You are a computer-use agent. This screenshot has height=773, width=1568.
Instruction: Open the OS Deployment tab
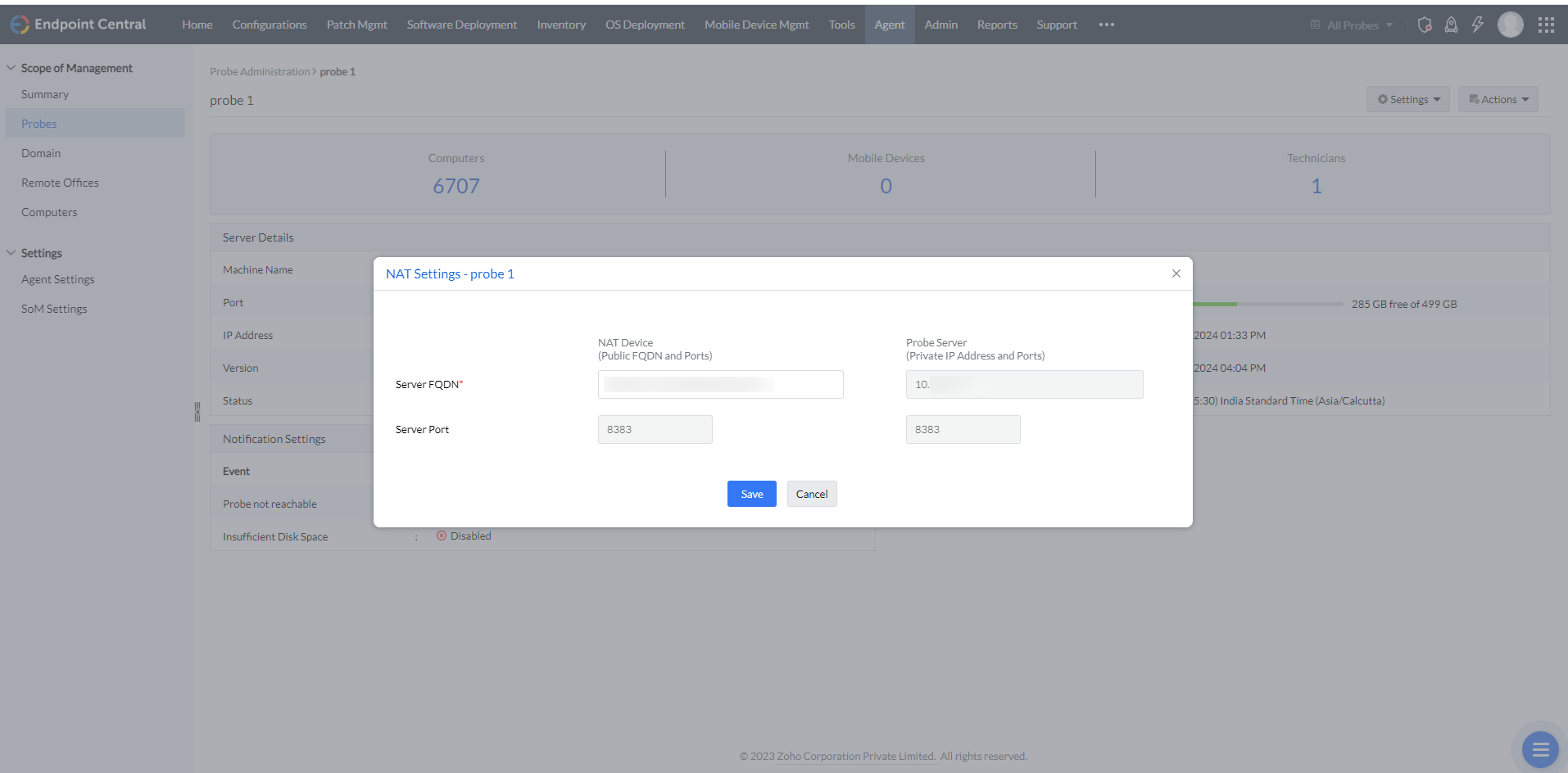click(646, 25)
